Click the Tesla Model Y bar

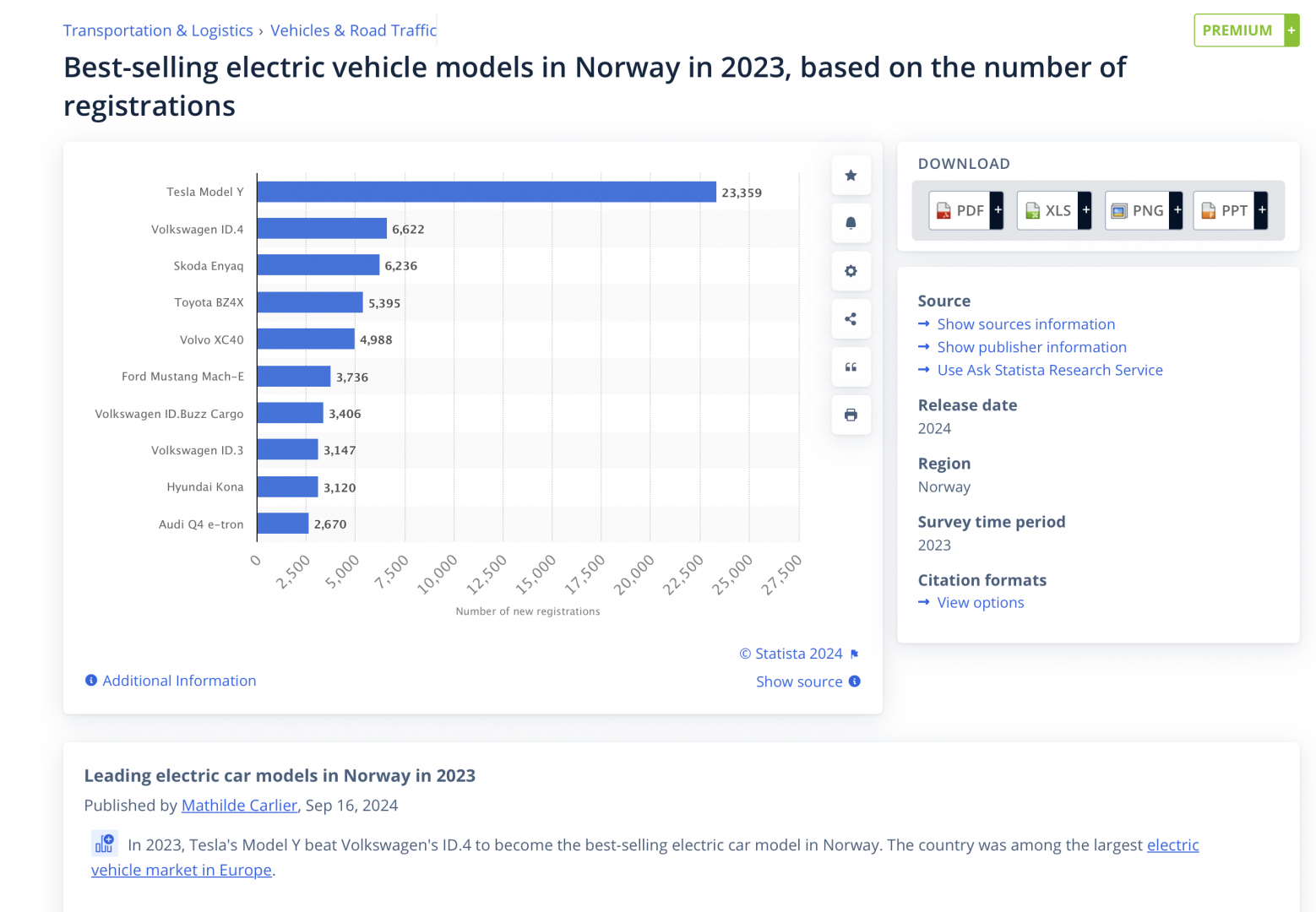[487, 192]
